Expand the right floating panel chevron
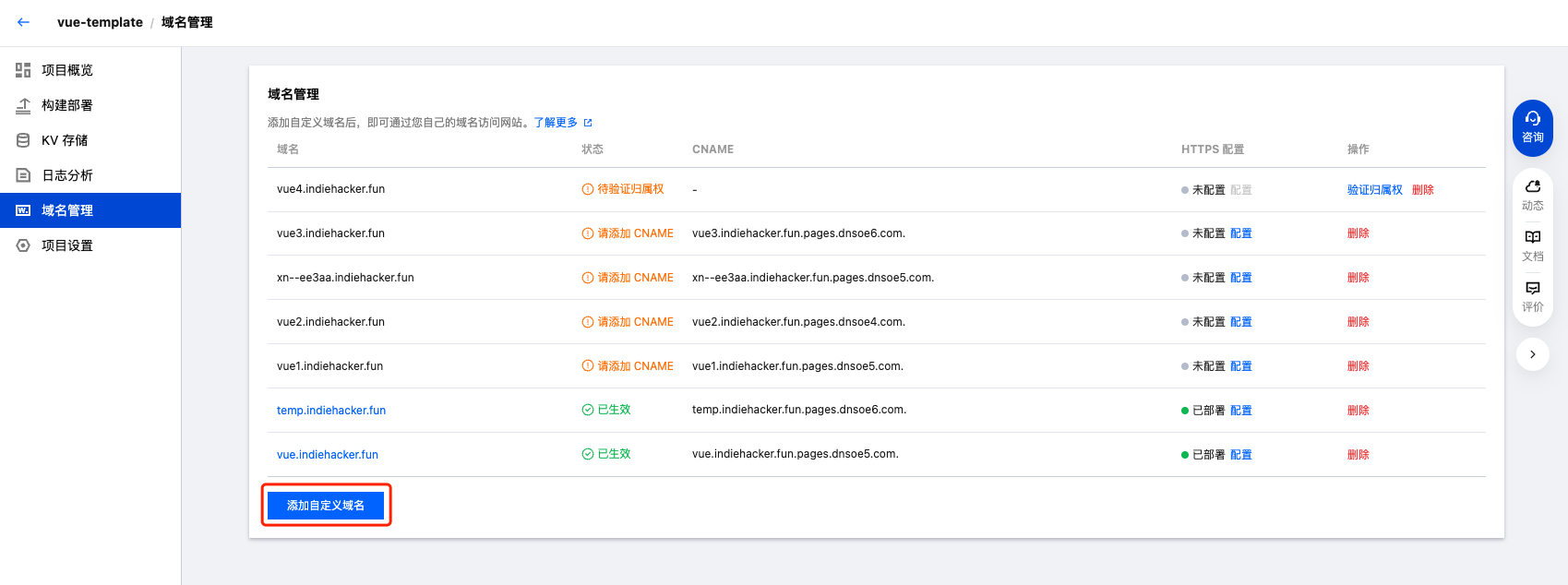Image resolution: width=1568 pixels, height=585 pixels. point(1532,354)
